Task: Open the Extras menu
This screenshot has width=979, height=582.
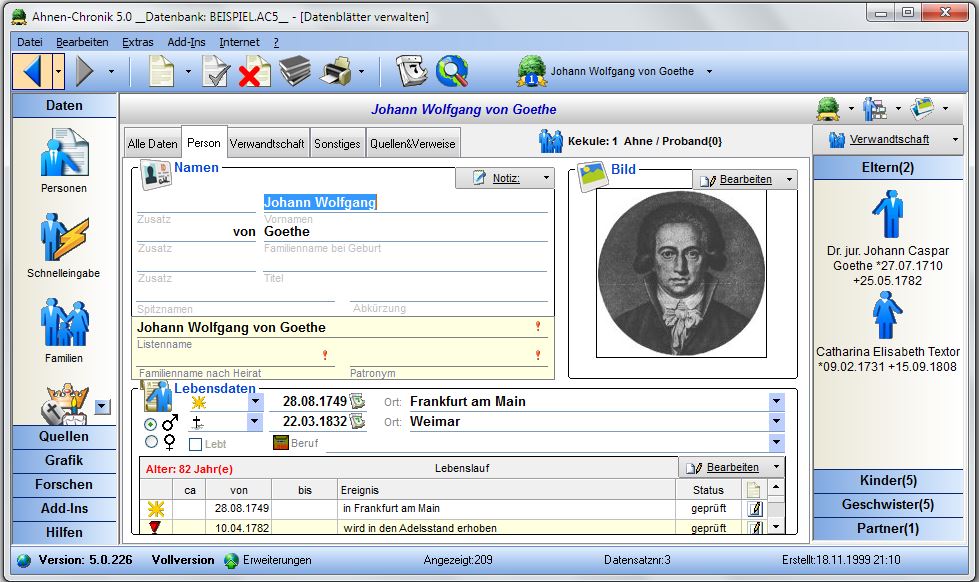Action: [138, 42]
